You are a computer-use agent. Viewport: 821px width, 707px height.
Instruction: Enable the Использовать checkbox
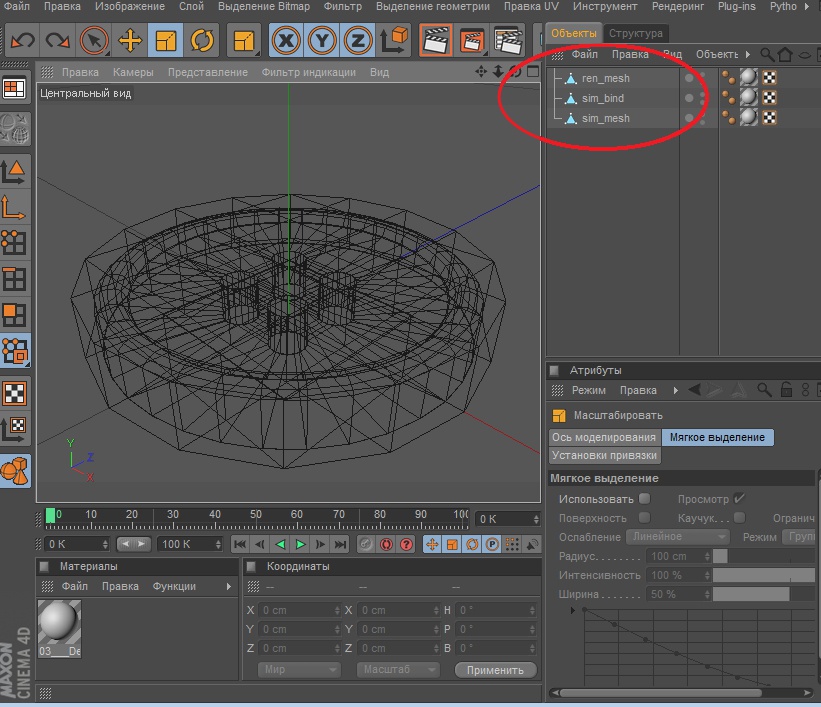pos(644,499)
